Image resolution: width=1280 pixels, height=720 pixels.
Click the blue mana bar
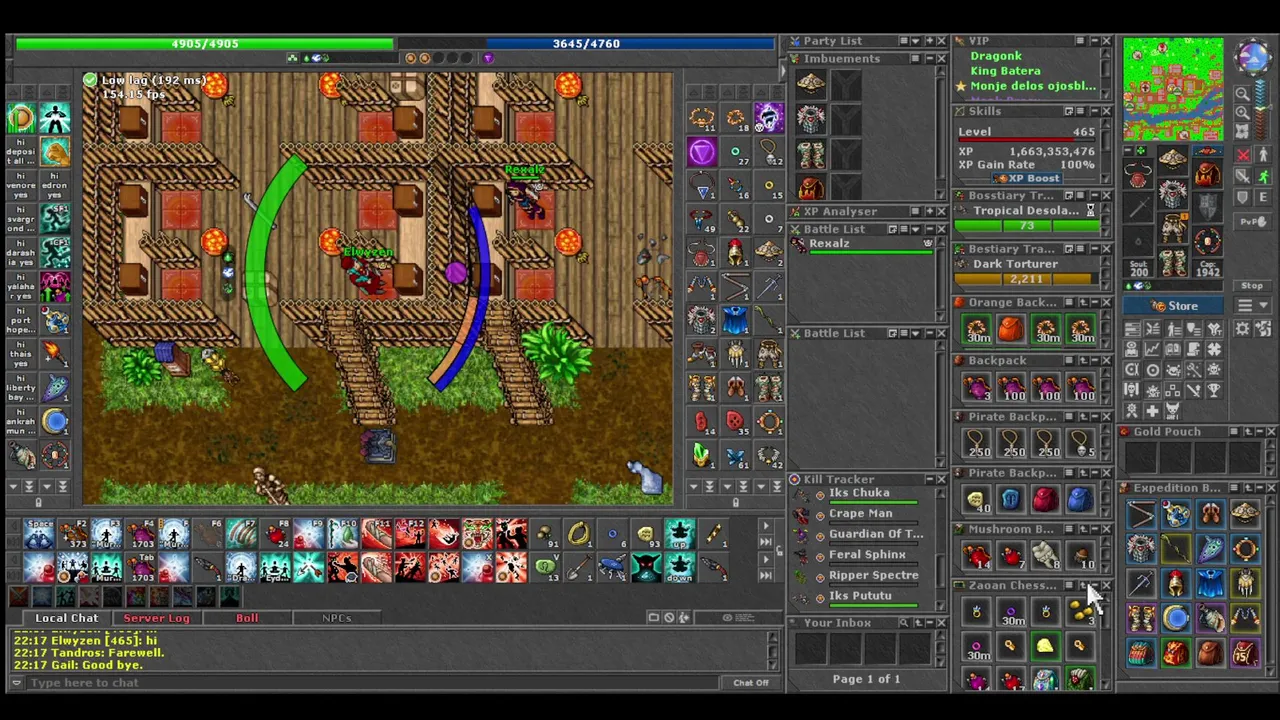(x=586, y=44)
